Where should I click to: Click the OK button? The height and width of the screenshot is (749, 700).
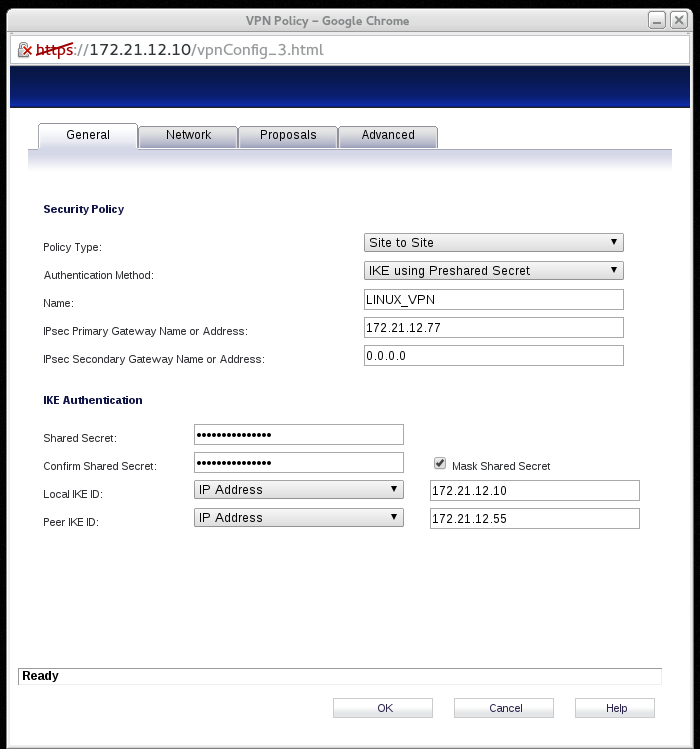tap(383, 708)
